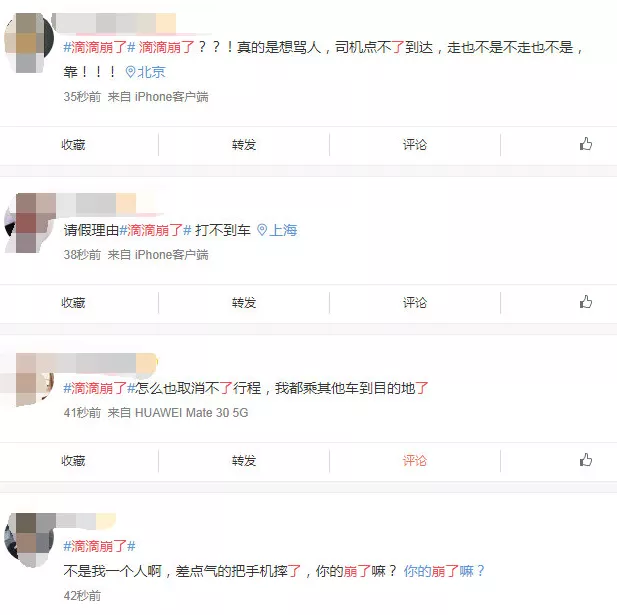Like the HUAWEI Mate 30 post
Screen dimensions: 617x615
[x=586, y=460]
